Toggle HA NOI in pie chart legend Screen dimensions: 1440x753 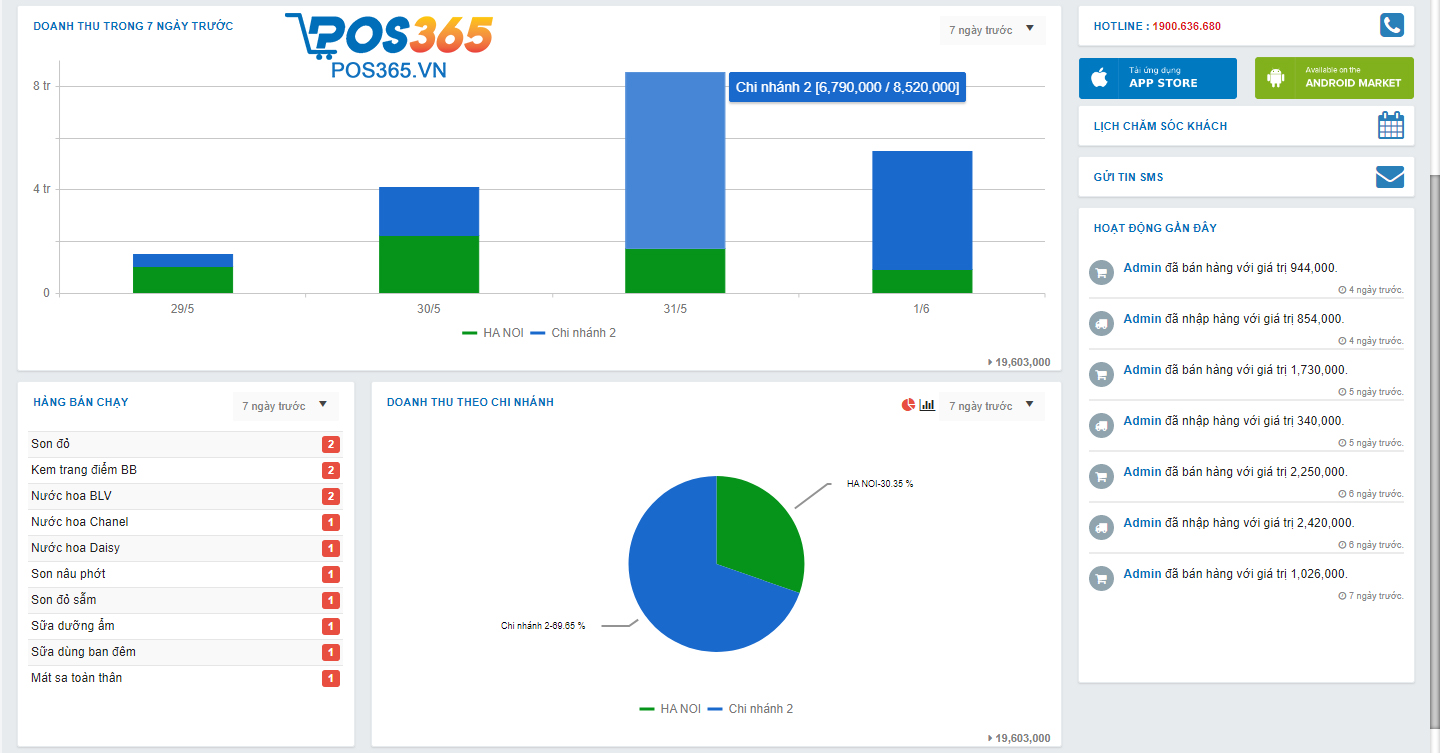click(669, 708)
